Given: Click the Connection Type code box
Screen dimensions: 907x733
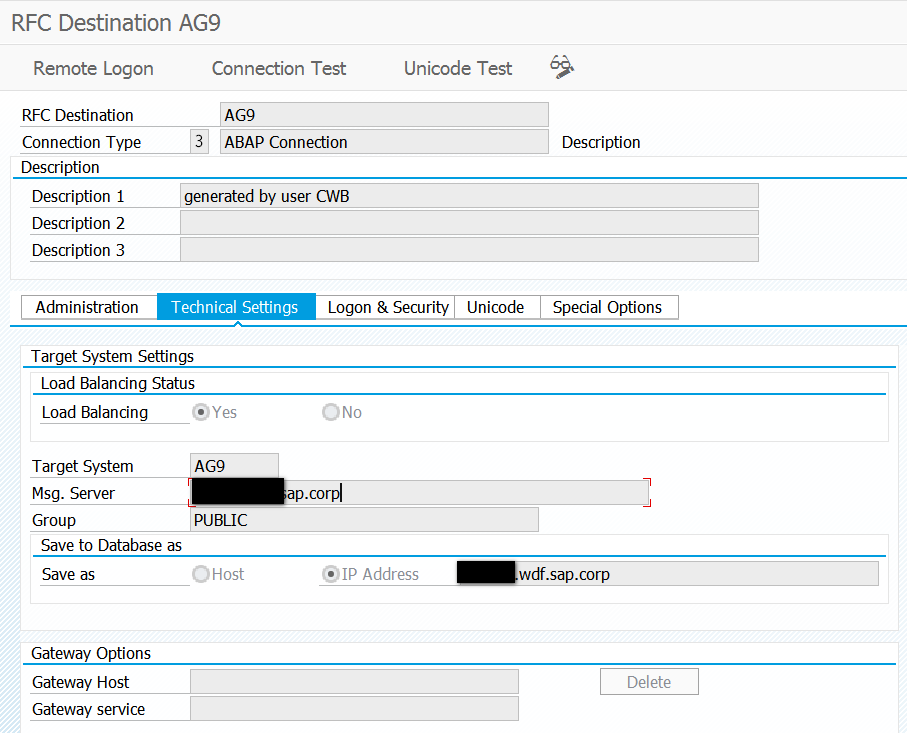Looking at the screenshot, I should point(199,141).
